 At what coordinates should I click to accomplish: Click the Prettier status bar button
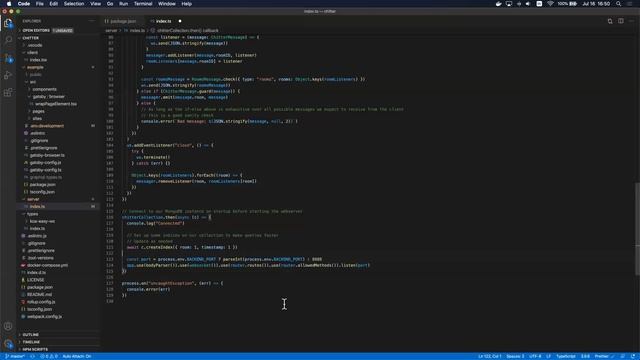pos(604,356)
